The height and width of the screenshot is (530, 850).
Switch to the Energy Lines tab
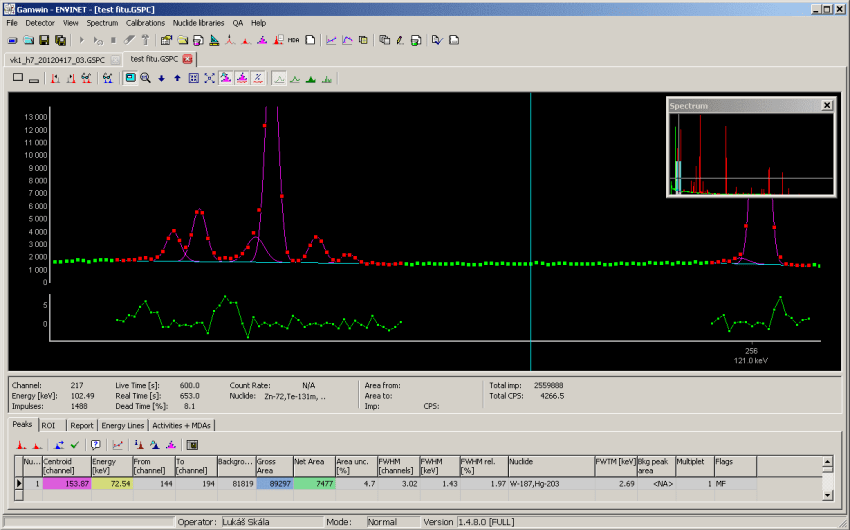pyautogui.click(x=123, y=425)
